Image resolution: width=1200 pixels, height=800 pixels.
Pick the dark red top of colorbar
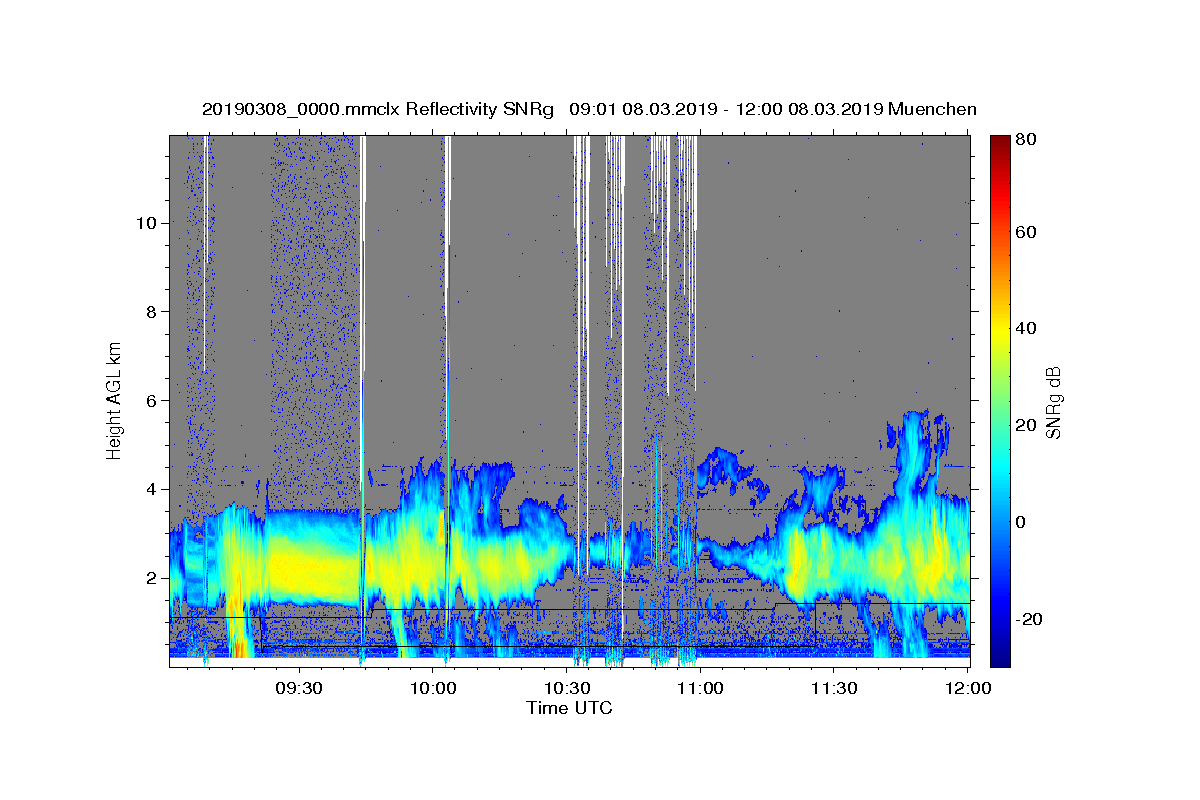pos(1000,142)
